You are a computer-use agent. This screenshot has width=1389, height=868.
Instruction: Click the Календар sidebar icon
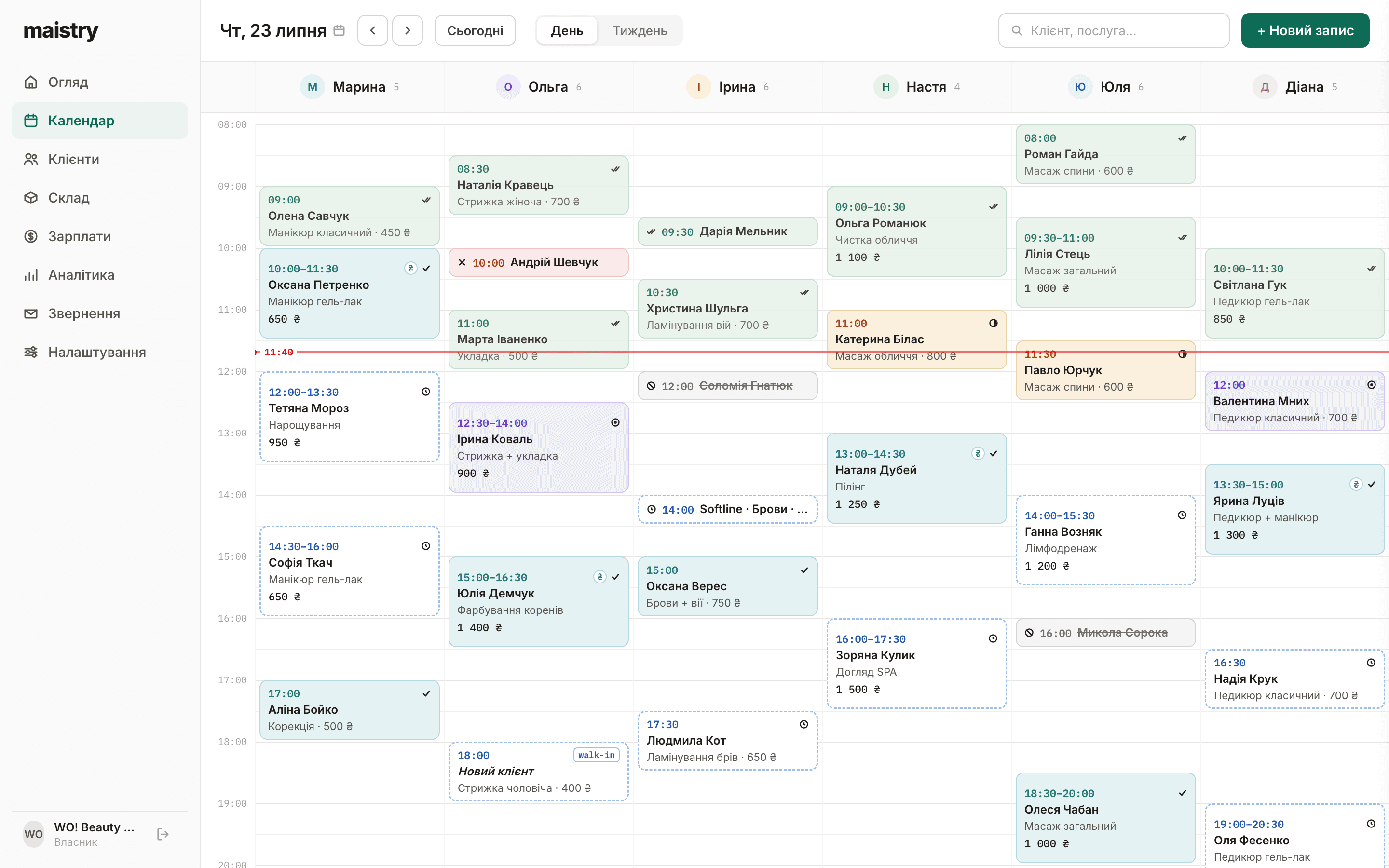tap(31, 121)
